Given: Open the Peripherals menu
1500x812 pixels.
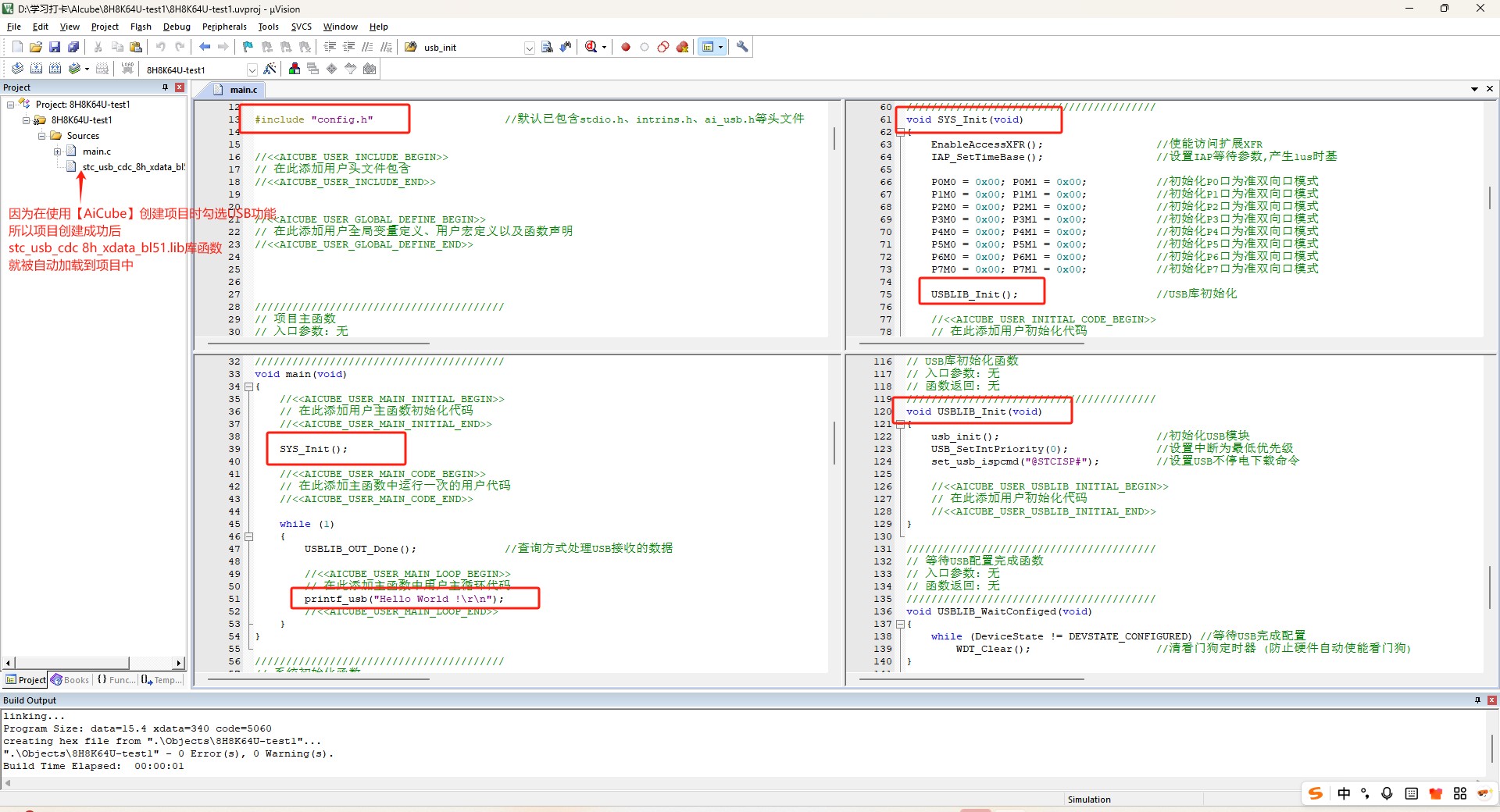Looking at the screenshot, I should (x=224, y=27).
